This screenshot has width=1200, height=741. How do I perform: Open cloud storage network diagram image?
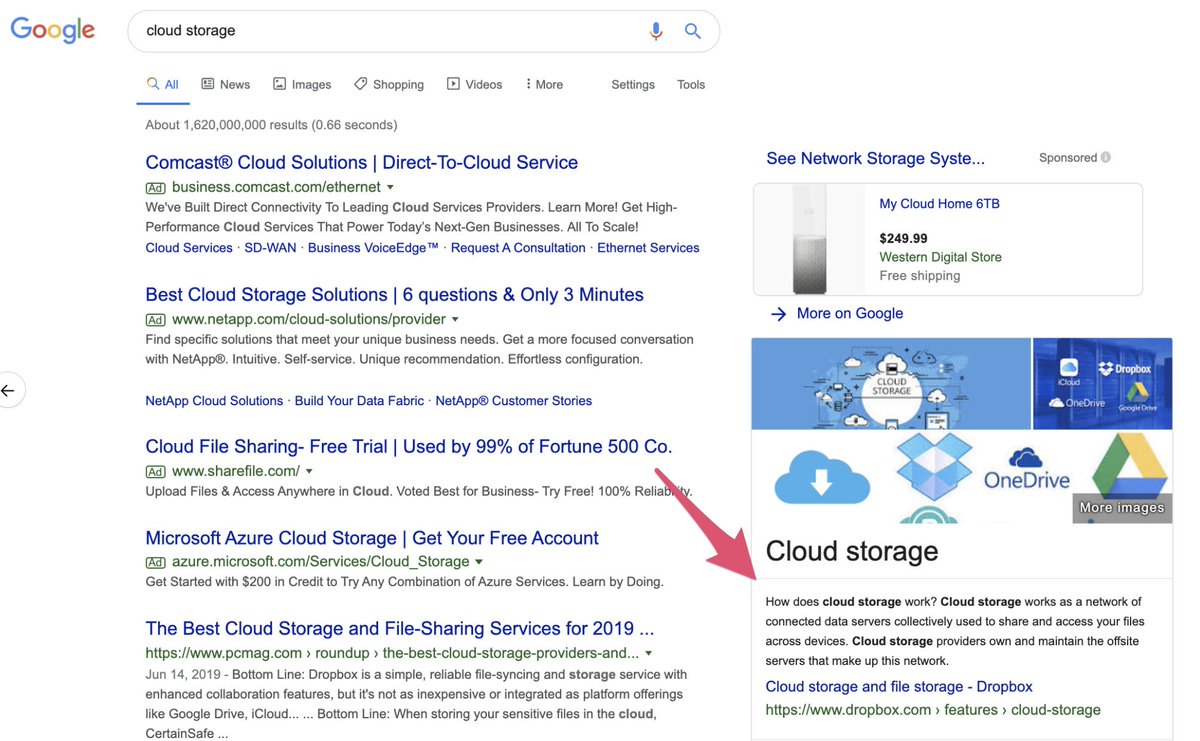(891, 384)
